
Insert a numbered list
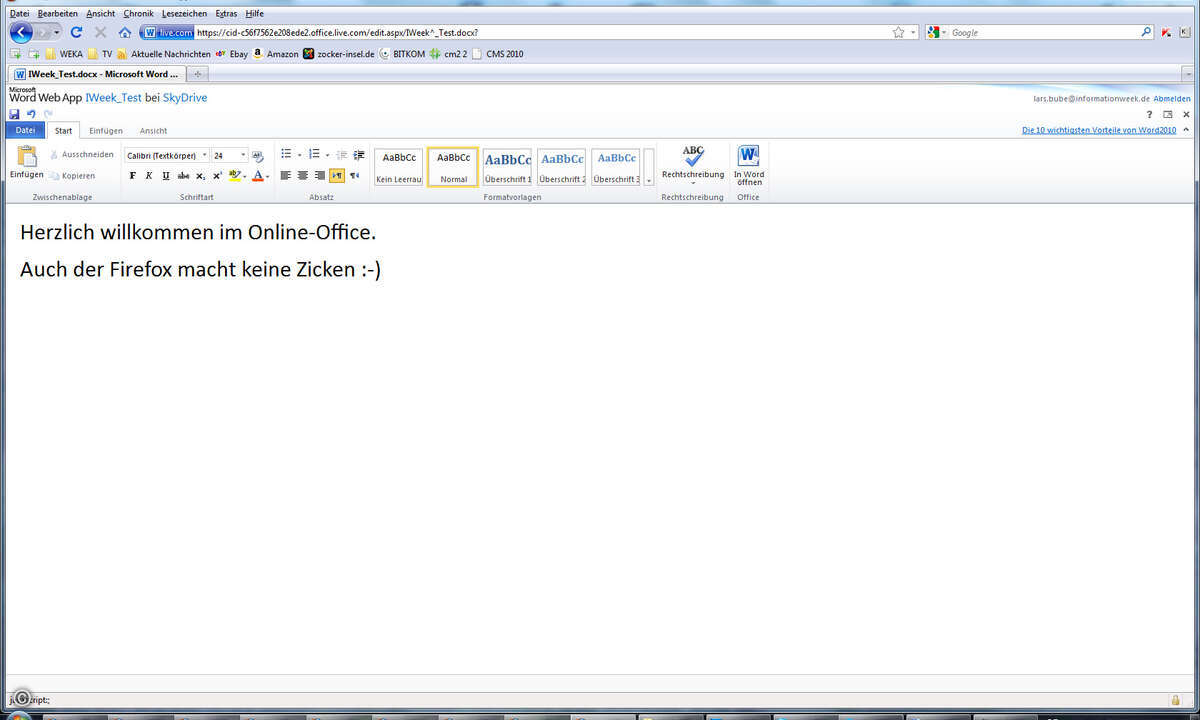314,155
